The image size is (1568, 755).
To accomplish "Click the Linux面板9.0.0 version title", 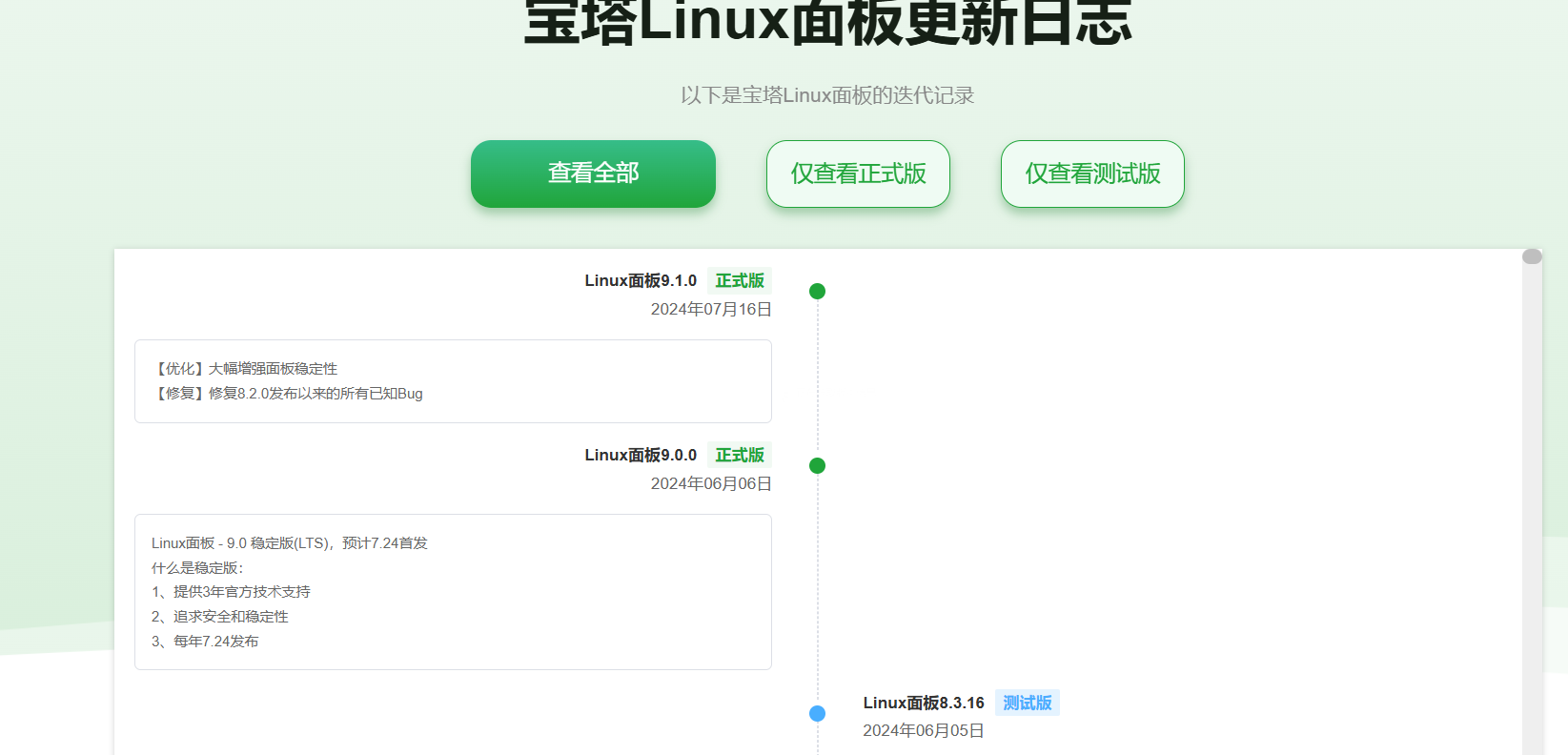I will click(x=641, y=455).
